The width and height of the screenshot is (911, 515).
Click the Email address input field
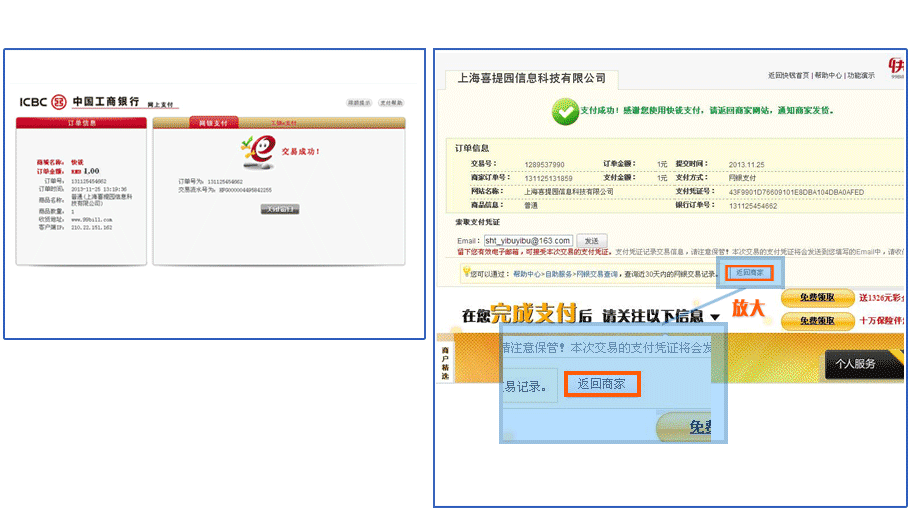click(x=528, y=241)
